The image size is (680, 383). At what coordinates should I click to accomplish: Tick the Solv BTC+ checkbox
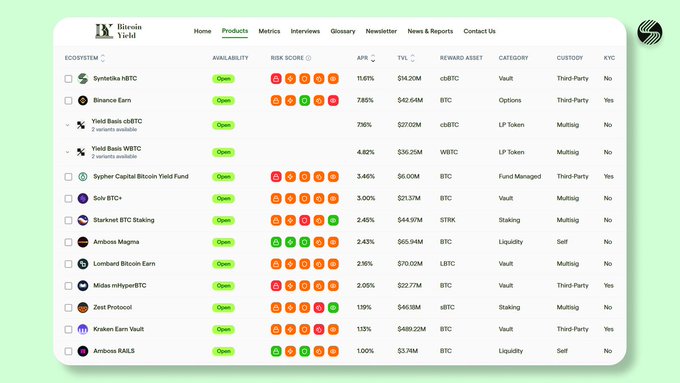pos(69,199)
